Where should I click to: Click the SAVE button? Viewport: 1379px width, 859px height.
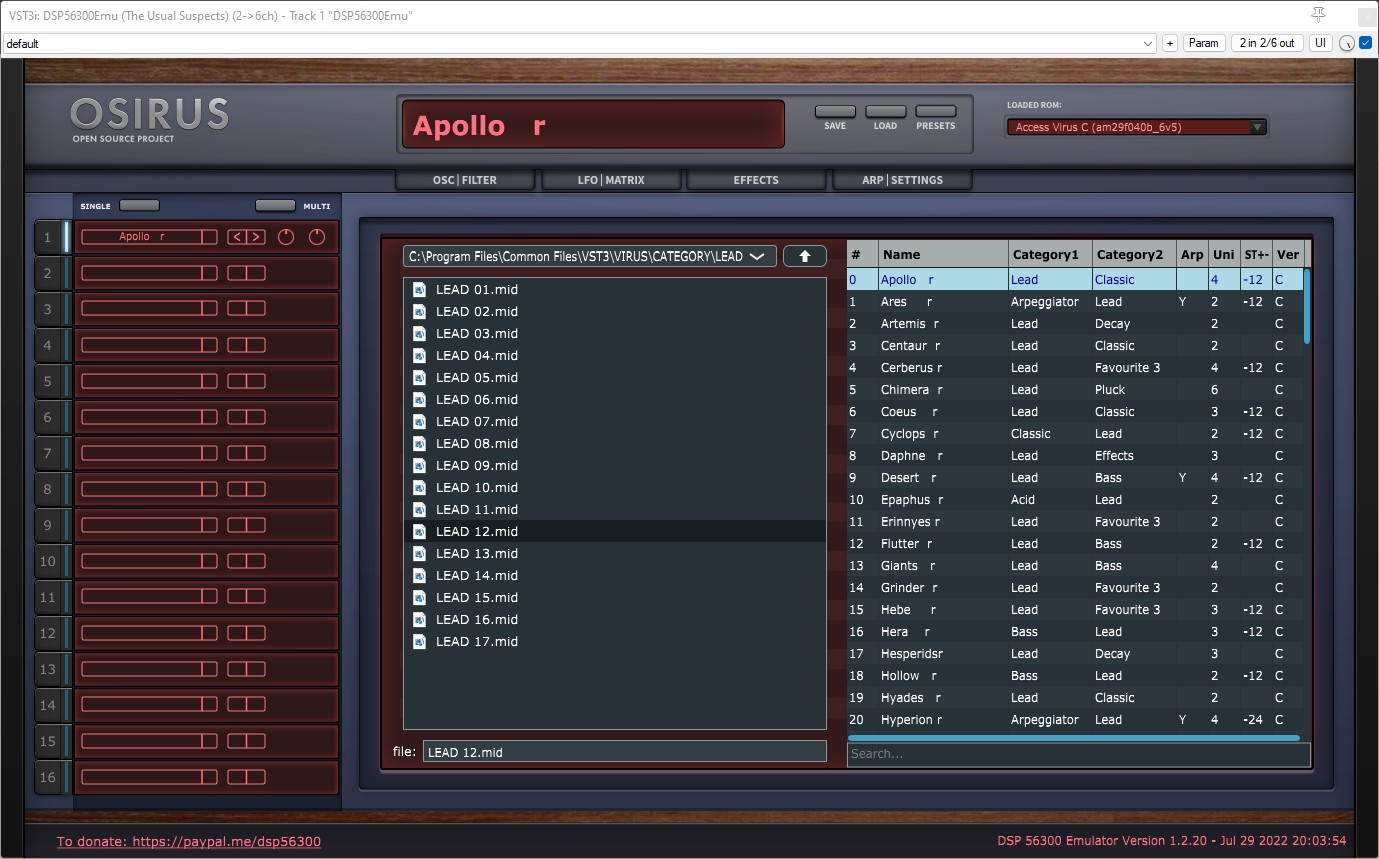tap(835, 112)
